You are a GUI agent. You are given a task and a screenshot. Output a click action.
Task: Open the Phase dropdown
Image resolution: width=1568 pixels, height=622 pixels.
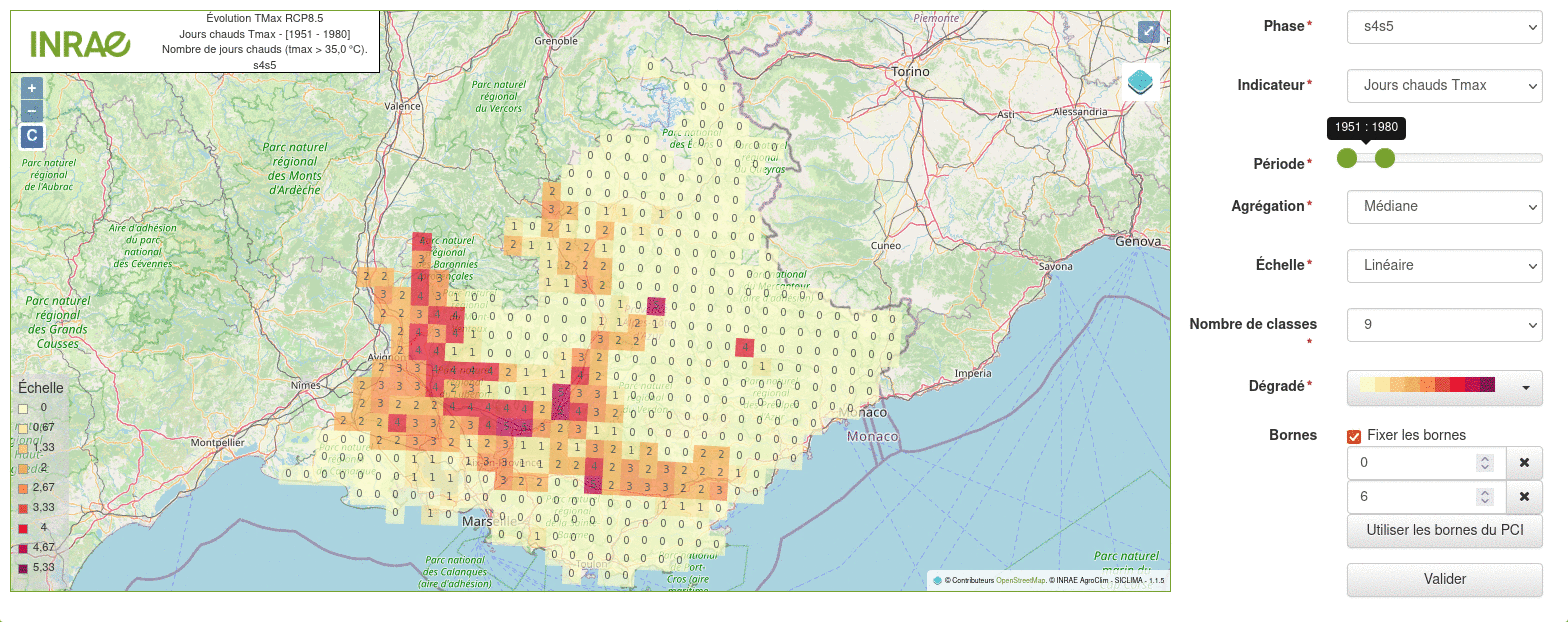[1445, 27]
